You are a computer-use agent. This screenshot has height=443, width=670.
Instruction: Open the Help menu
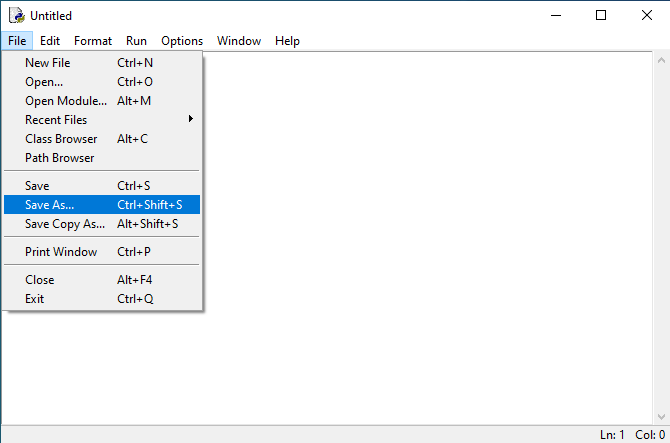coord(287,41)
